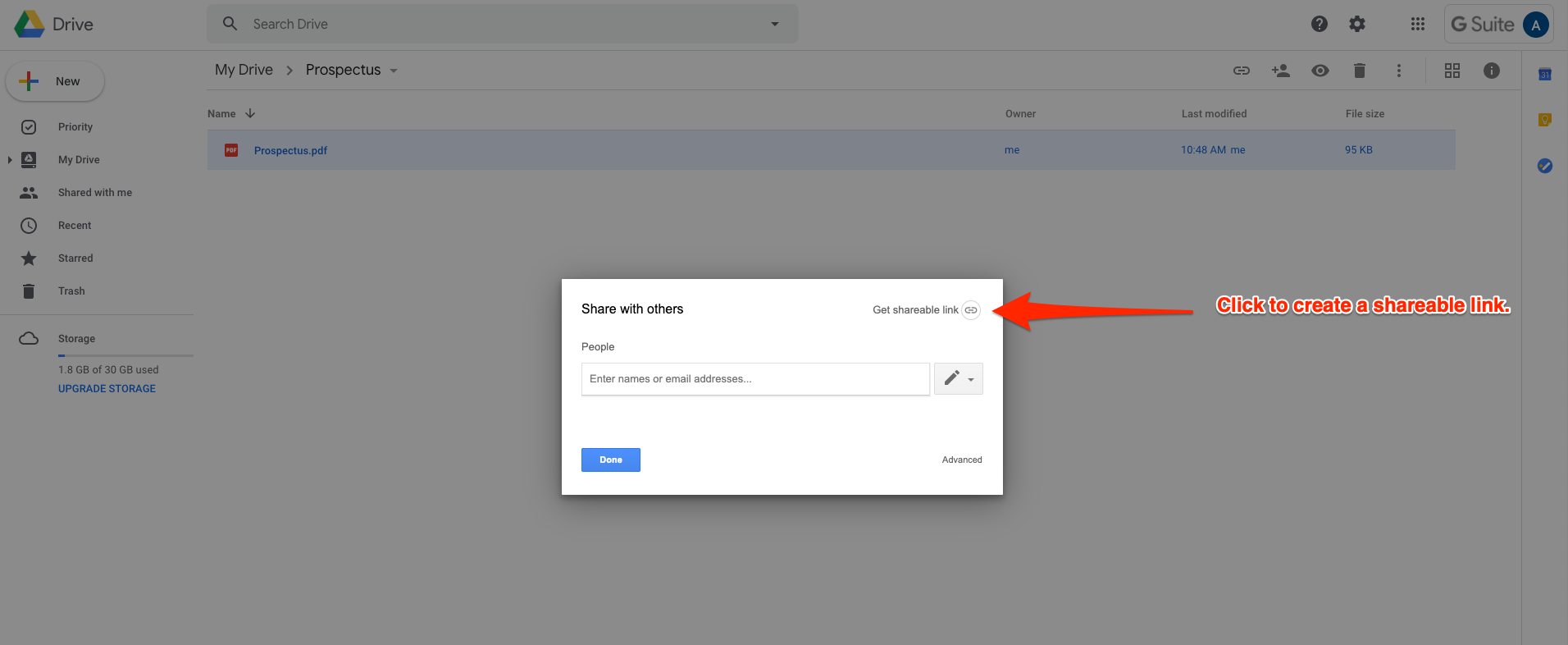Open the Help question mark icon
Viewport: 1568px width, 645px height.
point(1320,24)
